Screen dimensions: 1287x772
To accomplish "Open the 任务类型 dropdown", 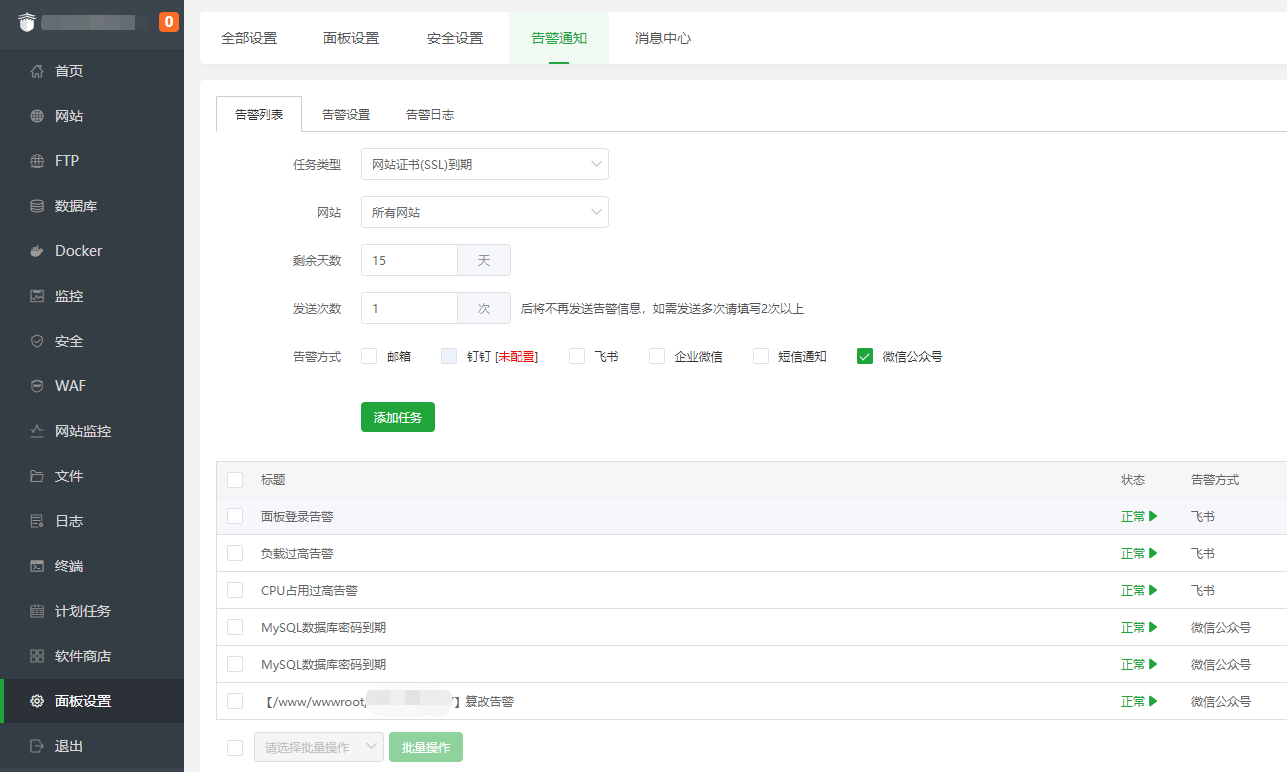I will (485, 164).
